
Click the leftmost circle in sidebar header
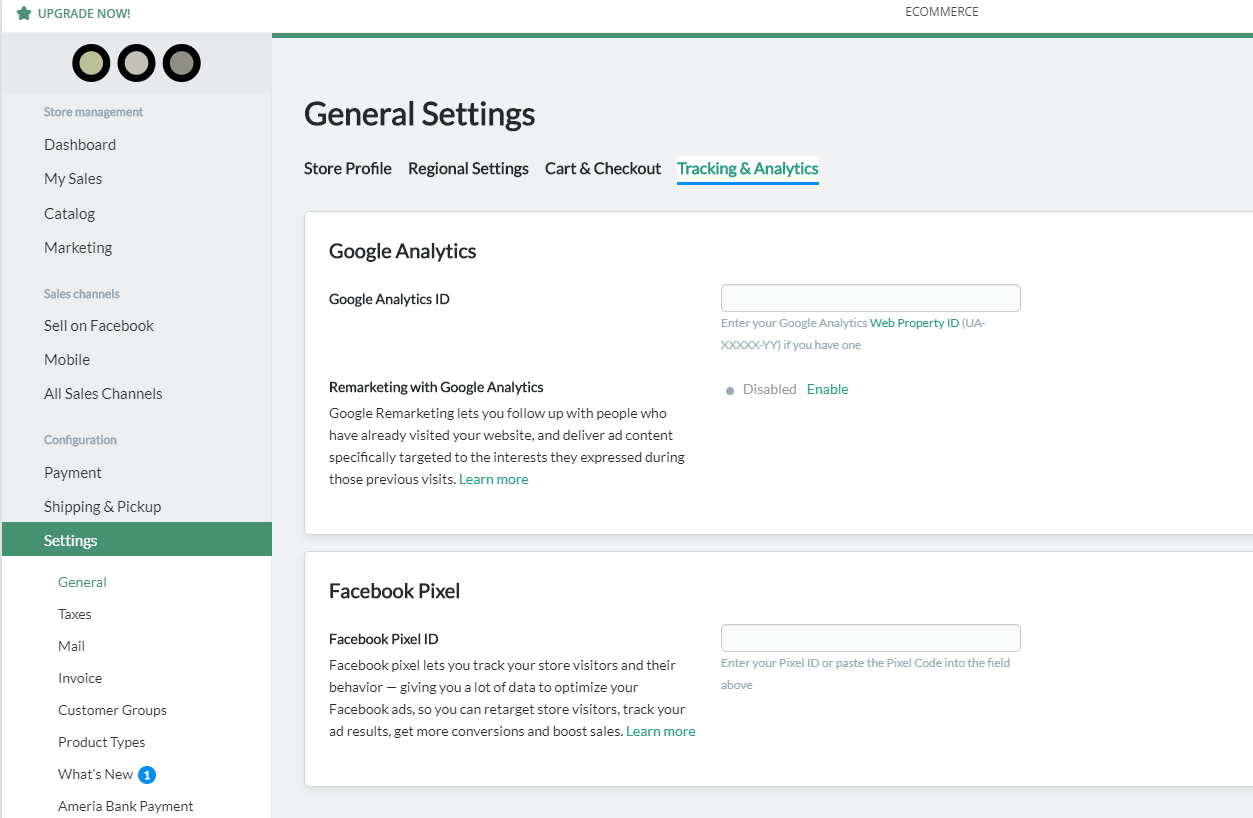[x=91, y=63]
